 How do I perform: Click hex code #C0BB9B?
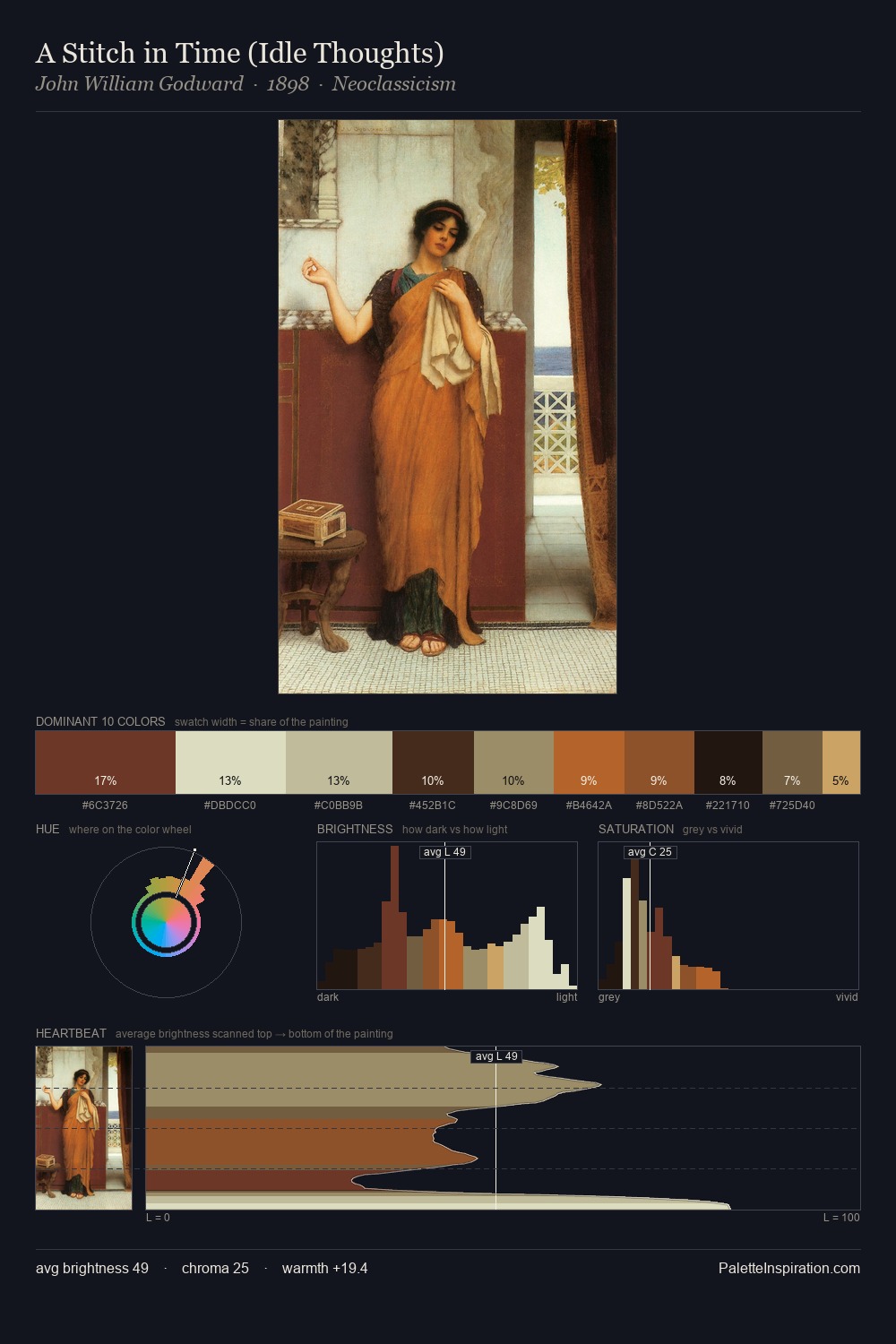pos(339,806)
